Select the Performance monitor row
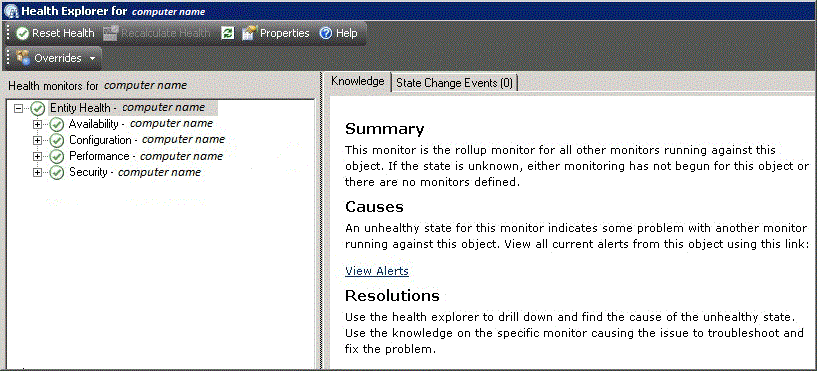 [x=146, y=156]
